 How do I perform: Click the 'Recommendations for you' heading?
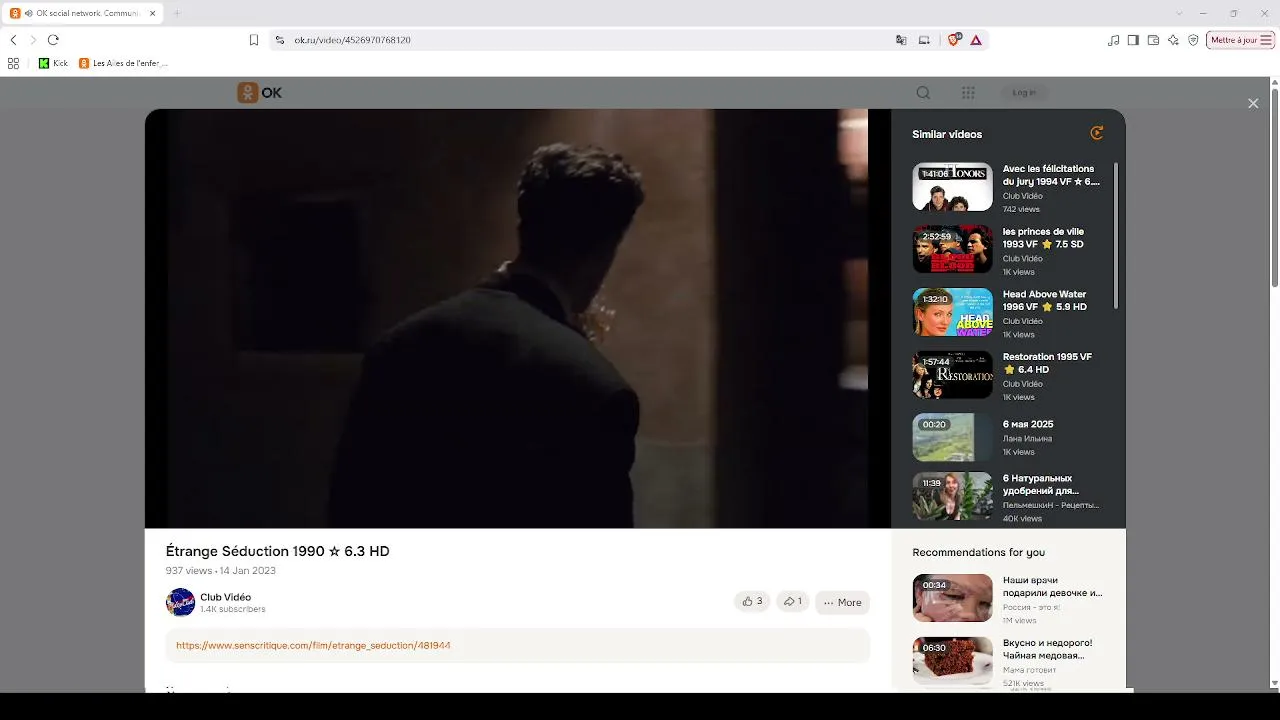979,552
